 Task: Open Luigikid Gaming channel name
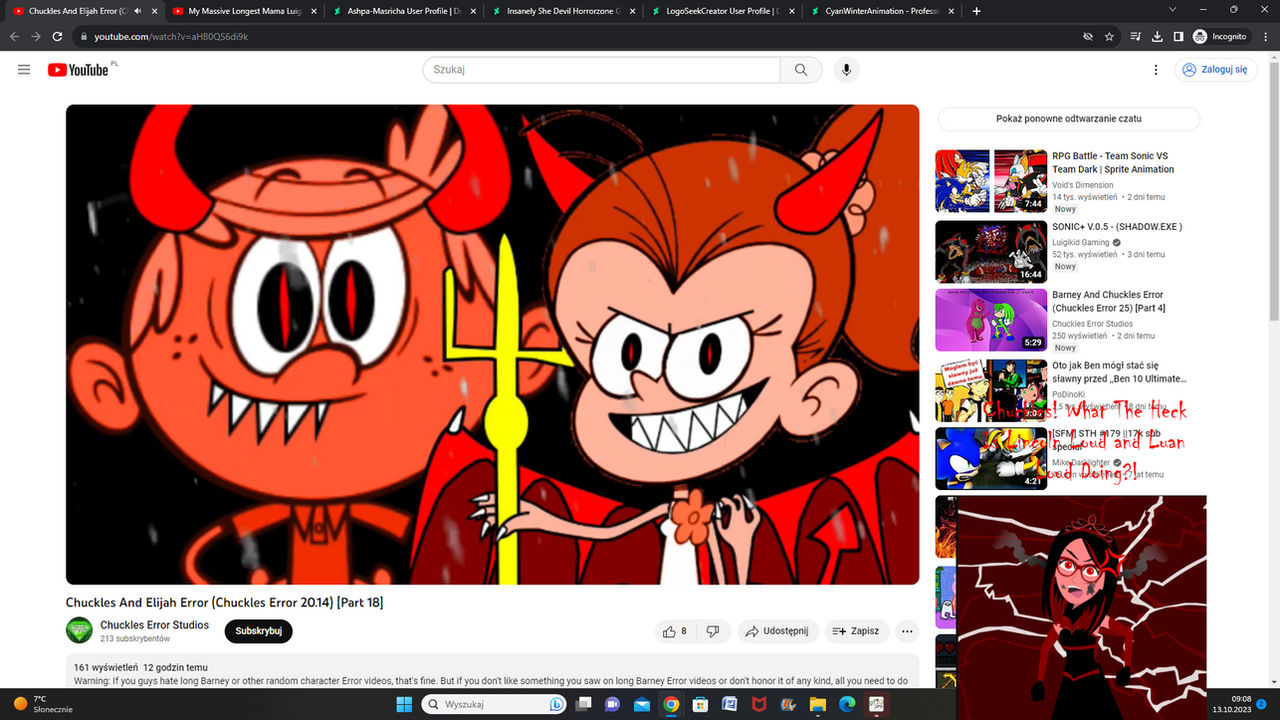point(1081,242)
